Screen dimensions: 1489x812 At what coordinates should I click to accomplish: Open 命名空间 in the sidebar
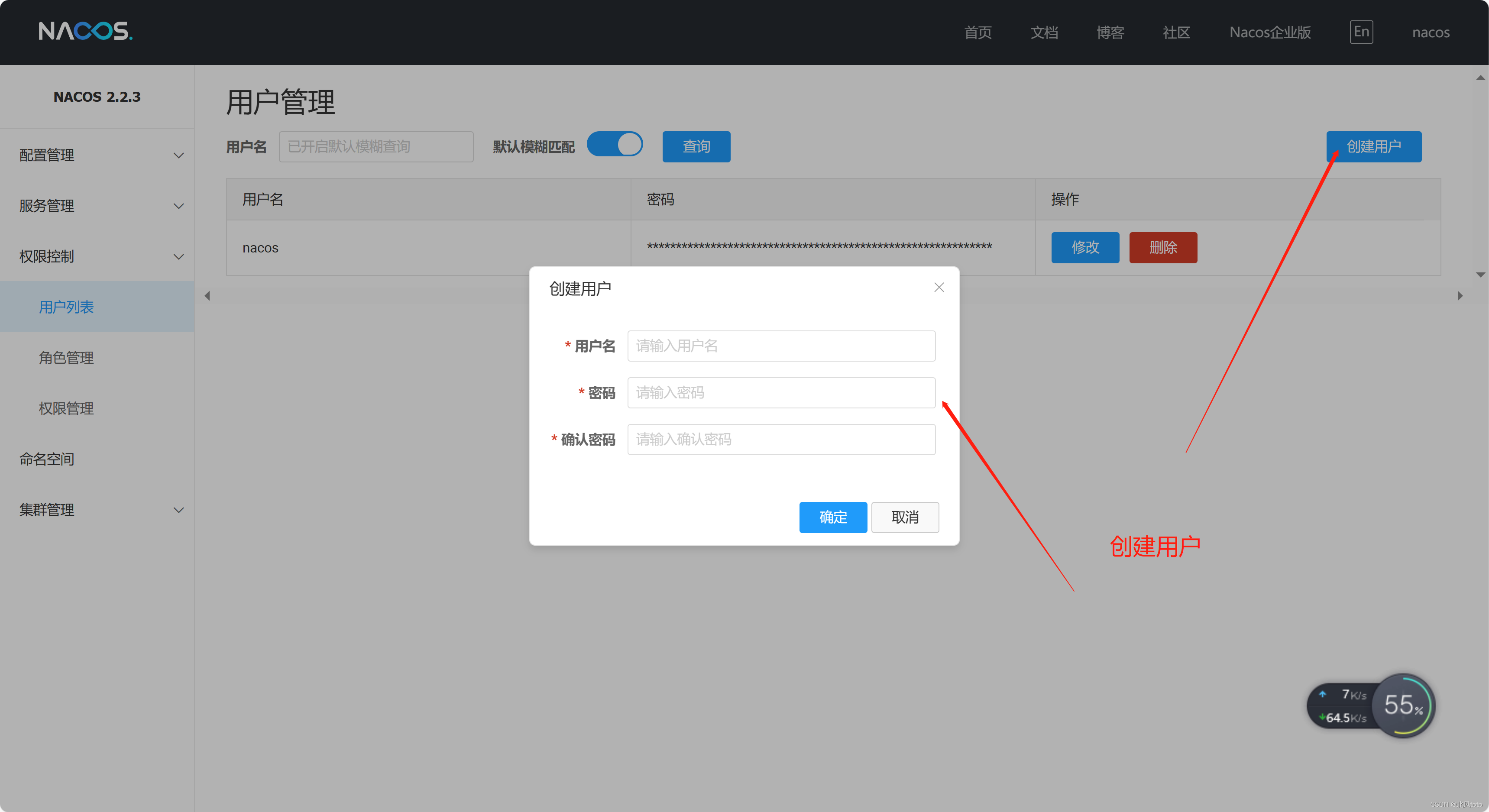[97, 459]
